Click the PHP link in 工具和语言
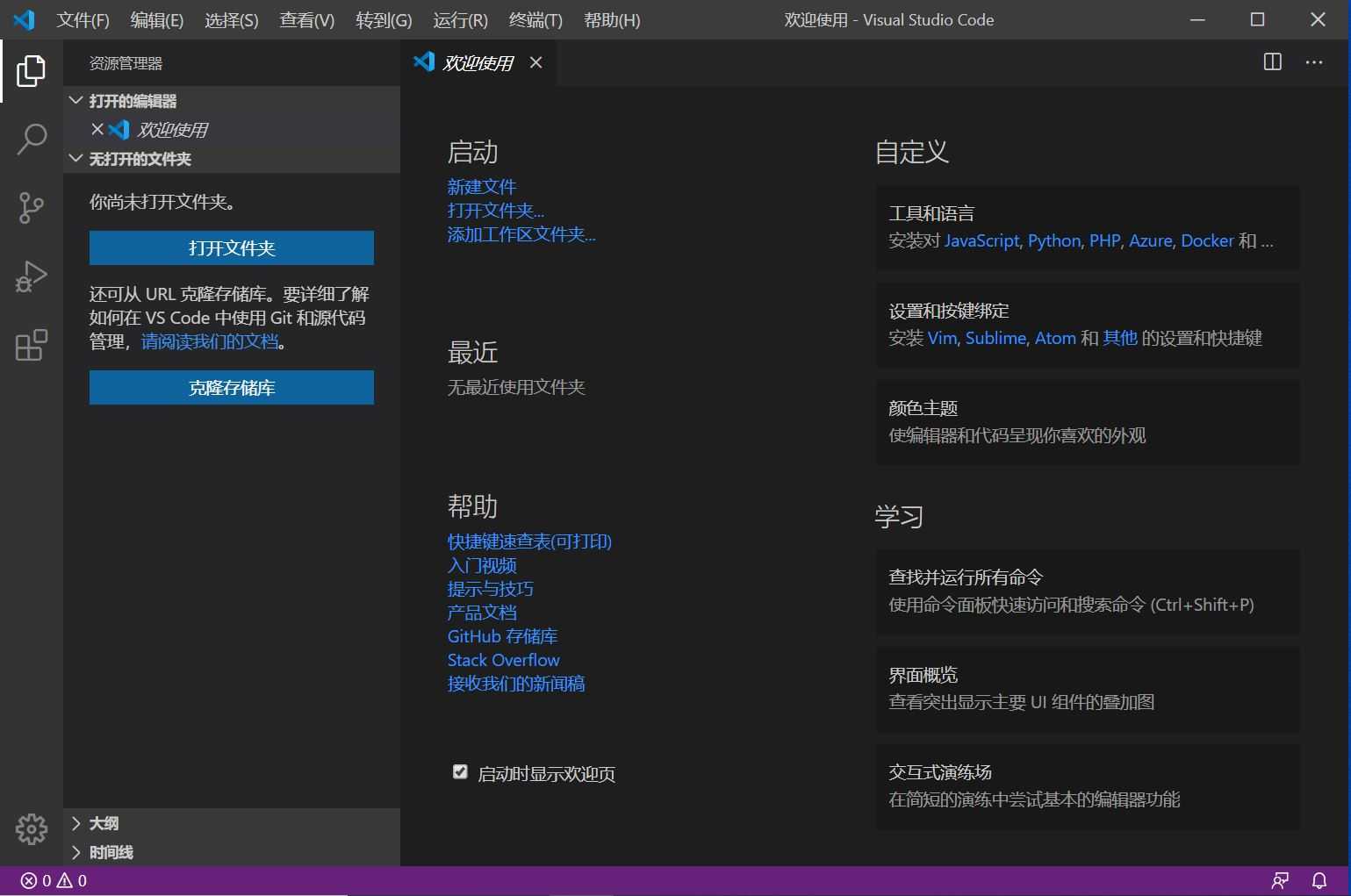The image size is (1351, 896). point(1104,240)
